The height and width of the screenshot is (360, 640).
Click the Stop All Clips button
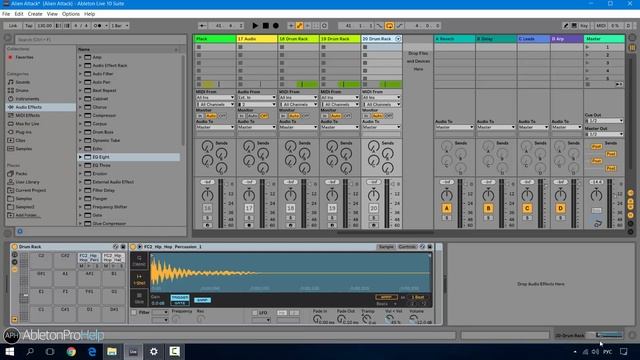tap(588, 84)
